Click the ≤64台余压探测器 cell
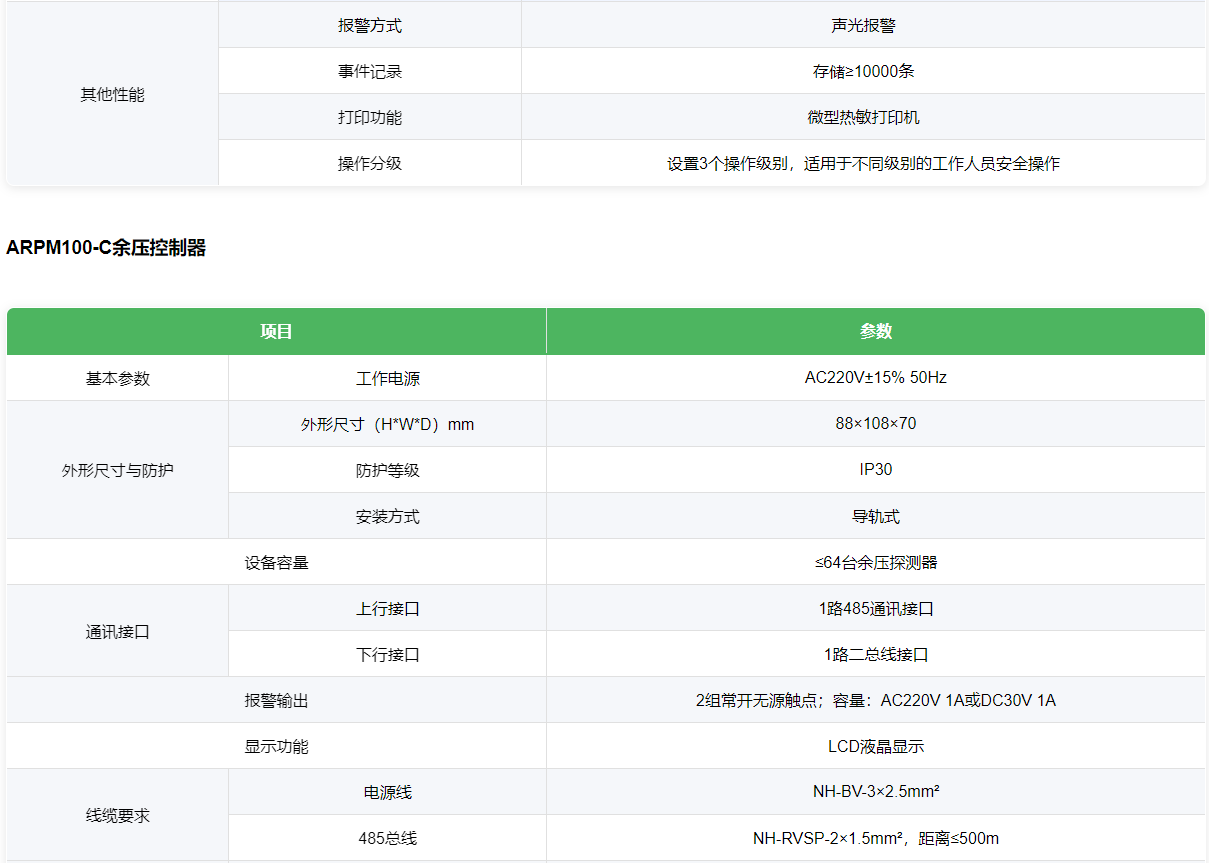The width and height of the screenshot is (1209, 863). pos(876,562)
